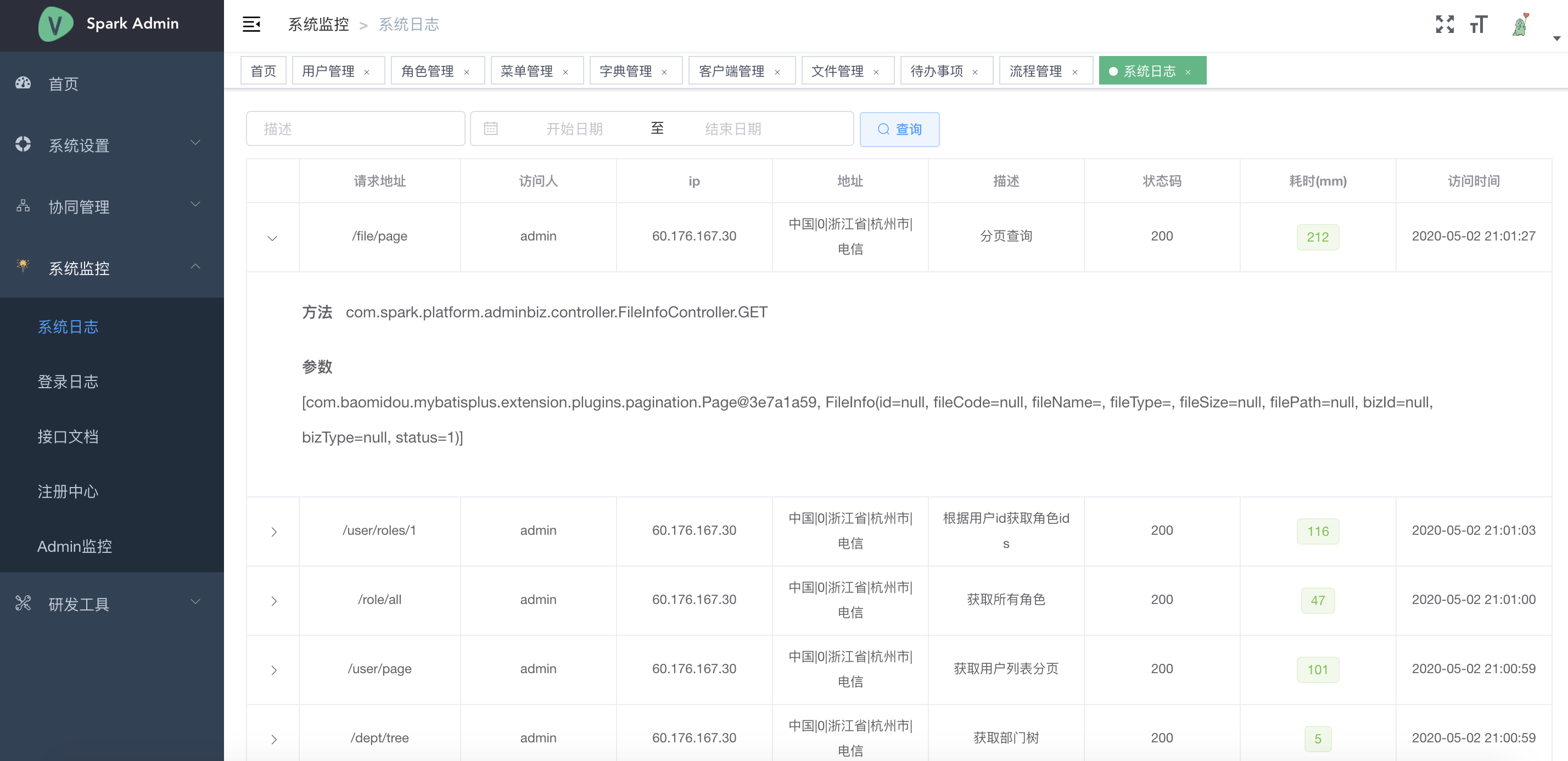Click the Spark Admin logo icon

tap(55, 24)
